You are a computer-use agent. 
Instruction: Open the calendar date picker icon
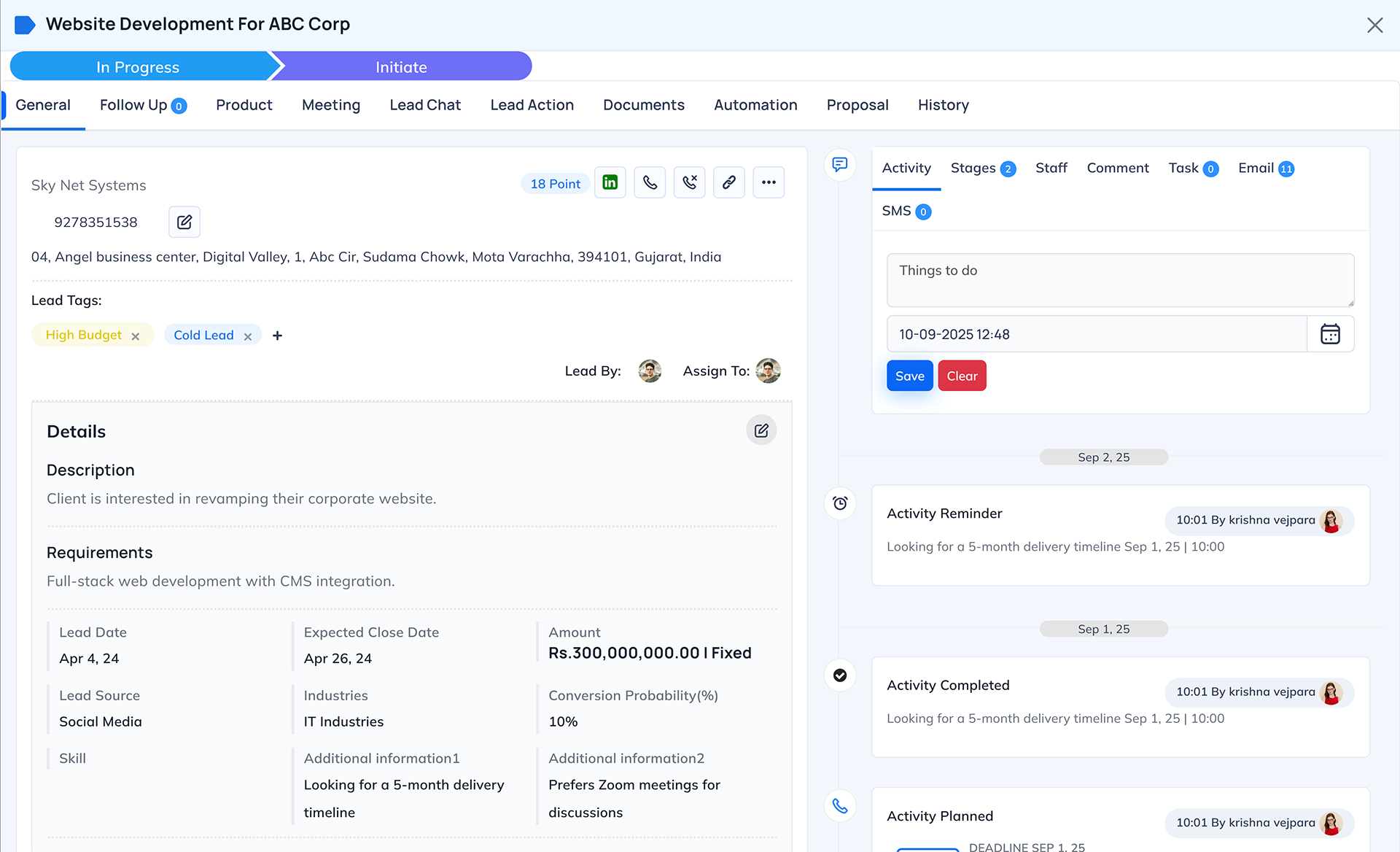[x=1330, y=334]
